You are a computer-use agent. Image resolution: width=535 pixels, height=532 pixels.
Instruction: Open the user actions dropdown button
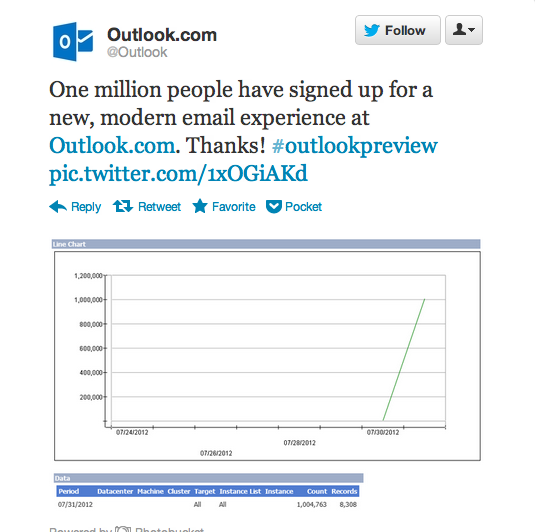click(464, 30)
